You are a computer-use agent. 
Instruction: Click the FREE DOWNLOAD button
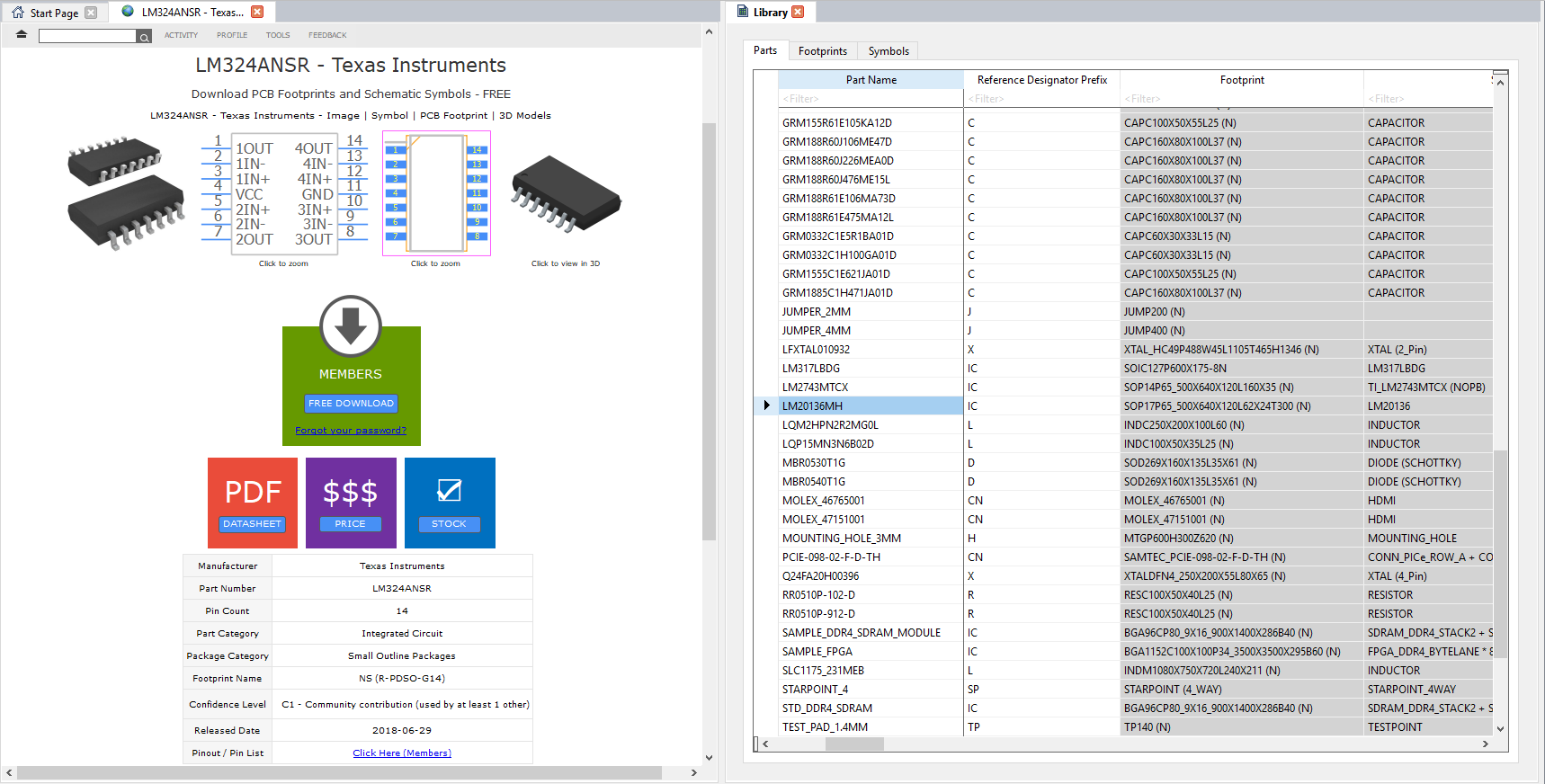coord(351,403)
